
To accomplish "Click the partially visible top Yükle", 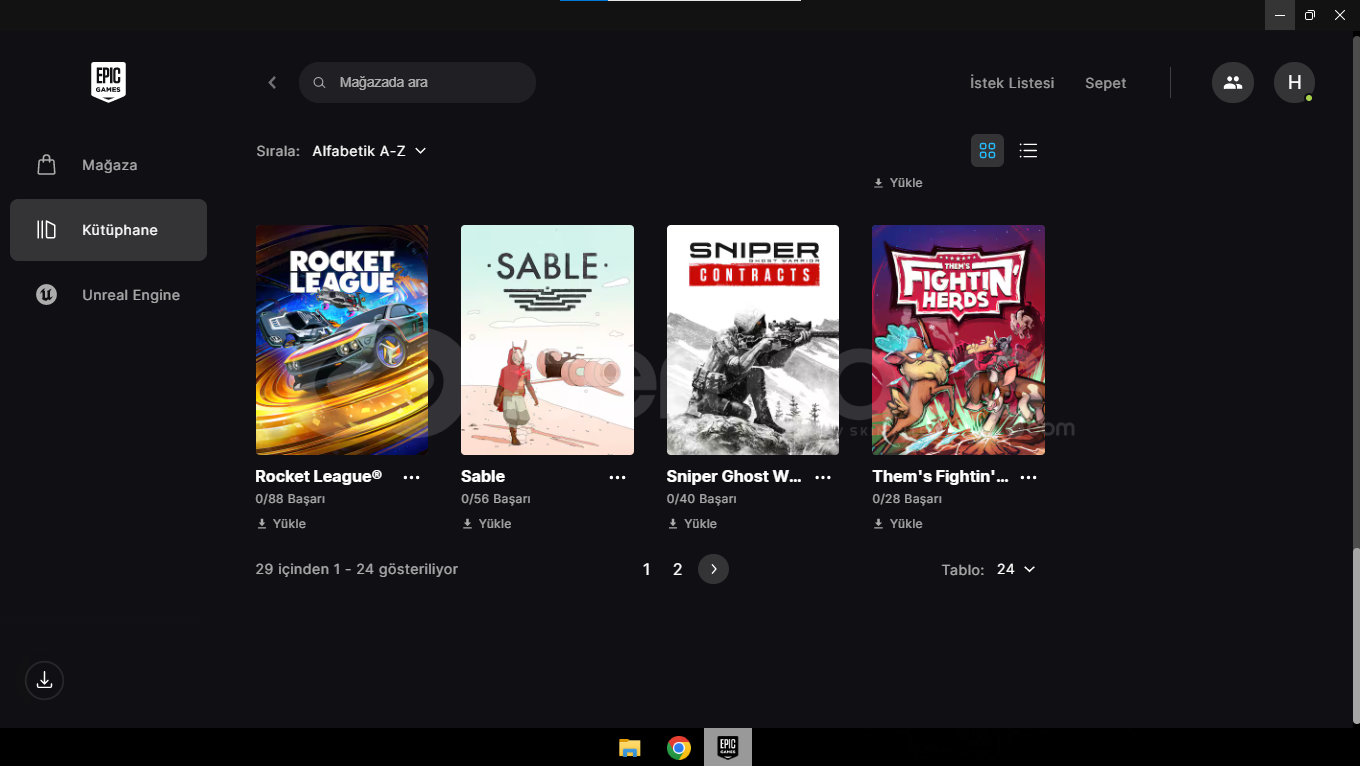I will tap(897, 183).
